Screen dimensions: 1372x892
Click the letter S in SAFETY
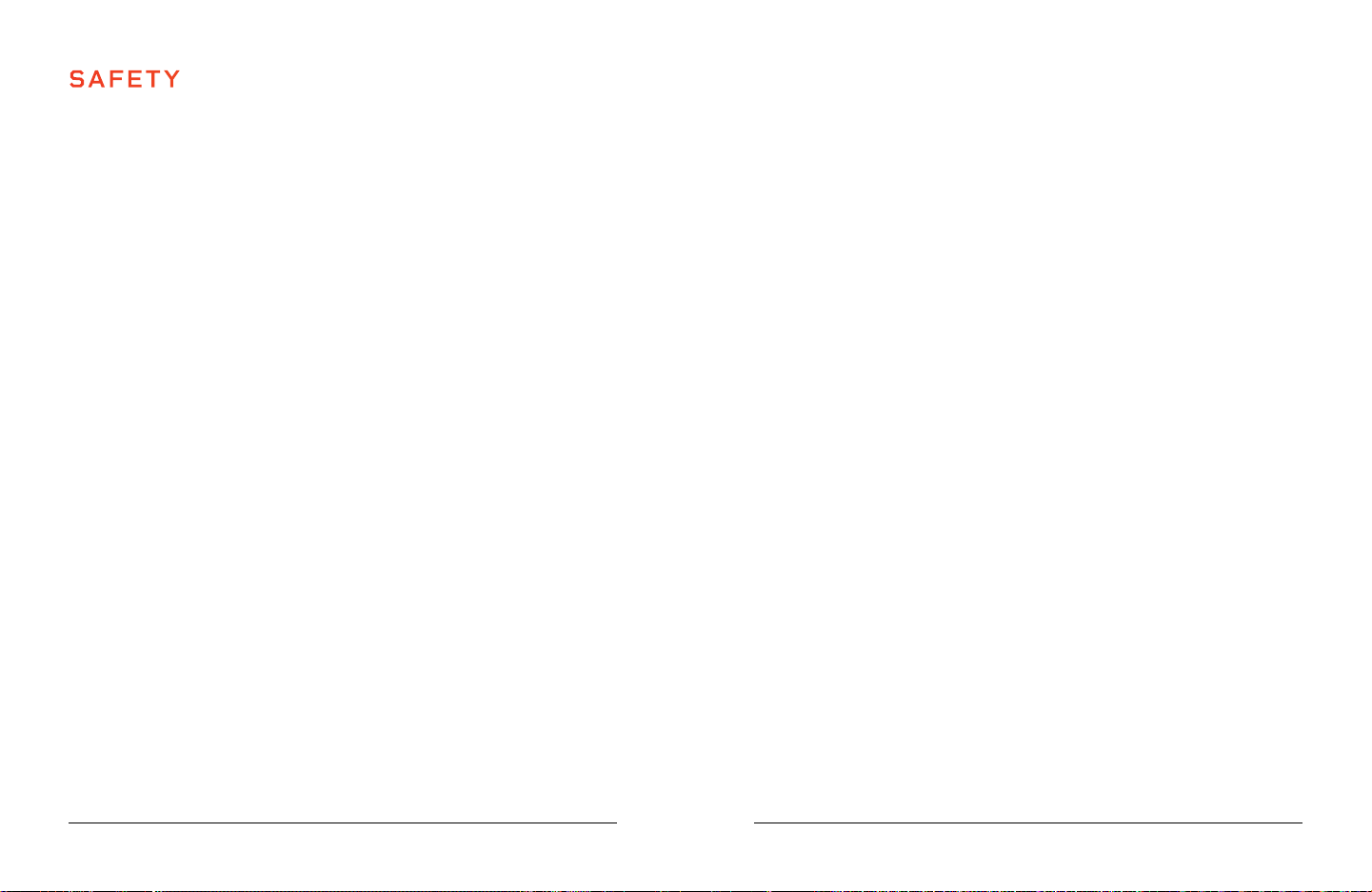click(x=77, y=79)
